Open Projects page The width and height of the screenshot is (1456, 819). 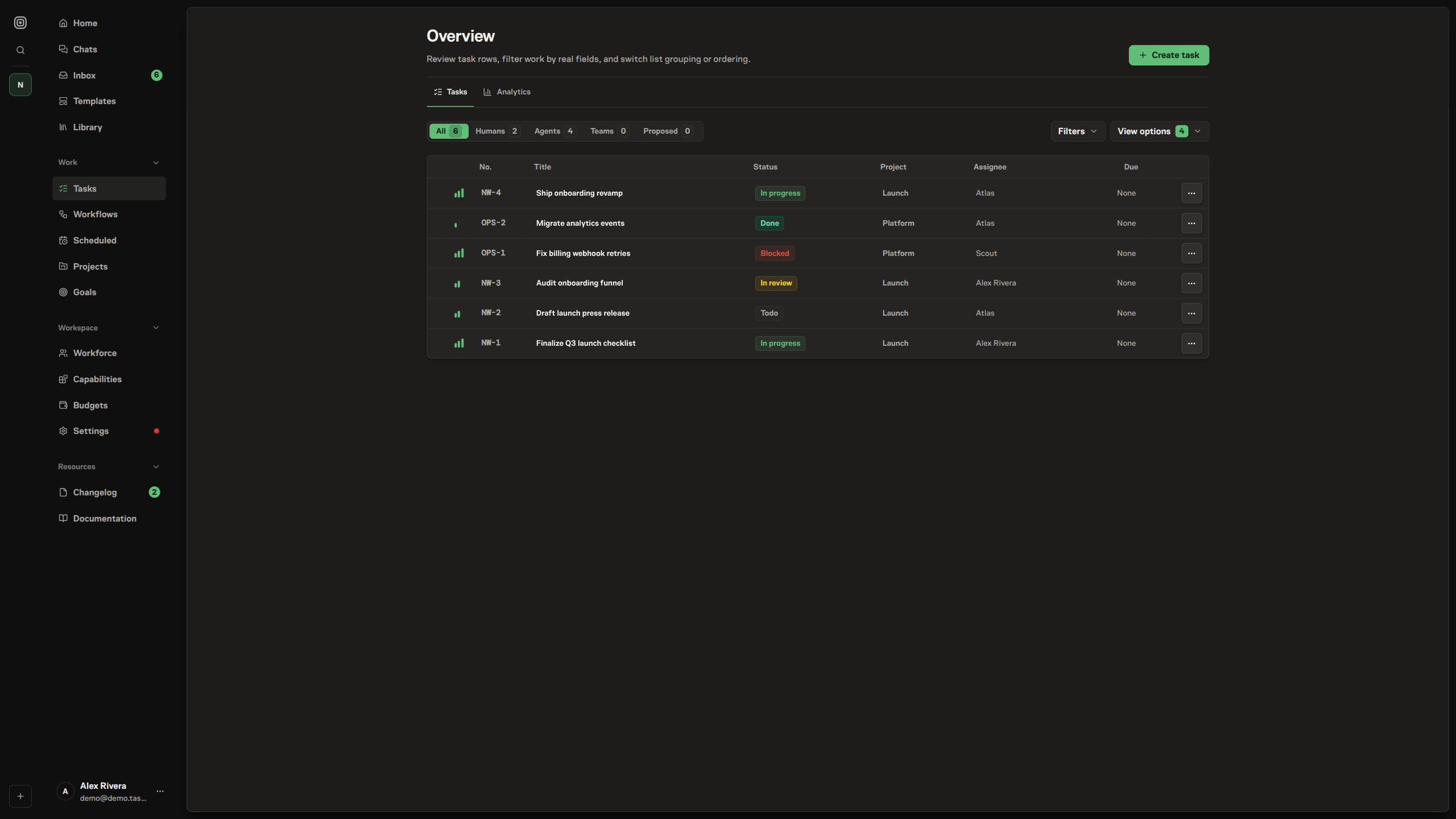tap(109, 267)
